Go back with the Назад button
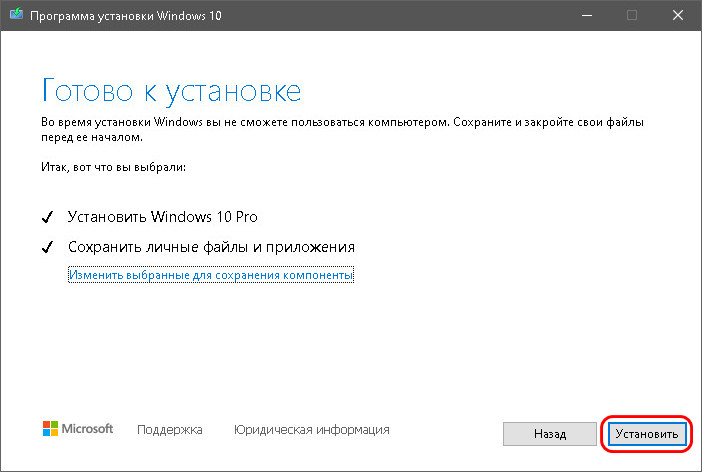702x472 pixels. tap(550, 433)
